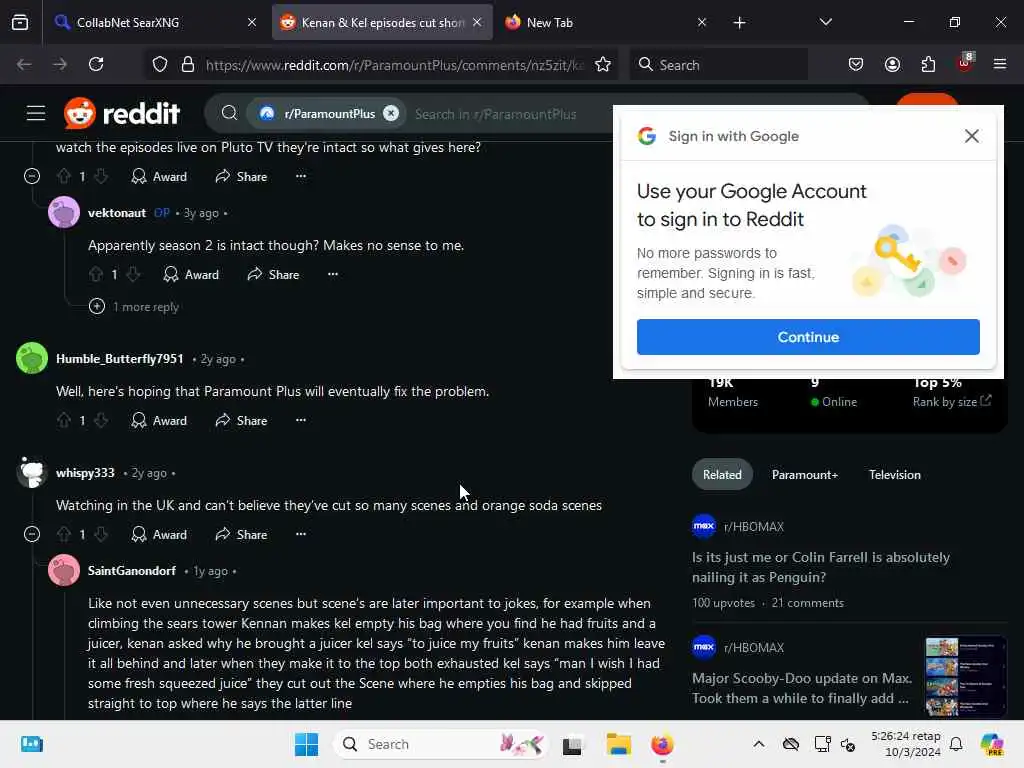1024x768 pixels.
Task: Click Humble_Butterfly7951's green avatar
Action: pos(32,358)
